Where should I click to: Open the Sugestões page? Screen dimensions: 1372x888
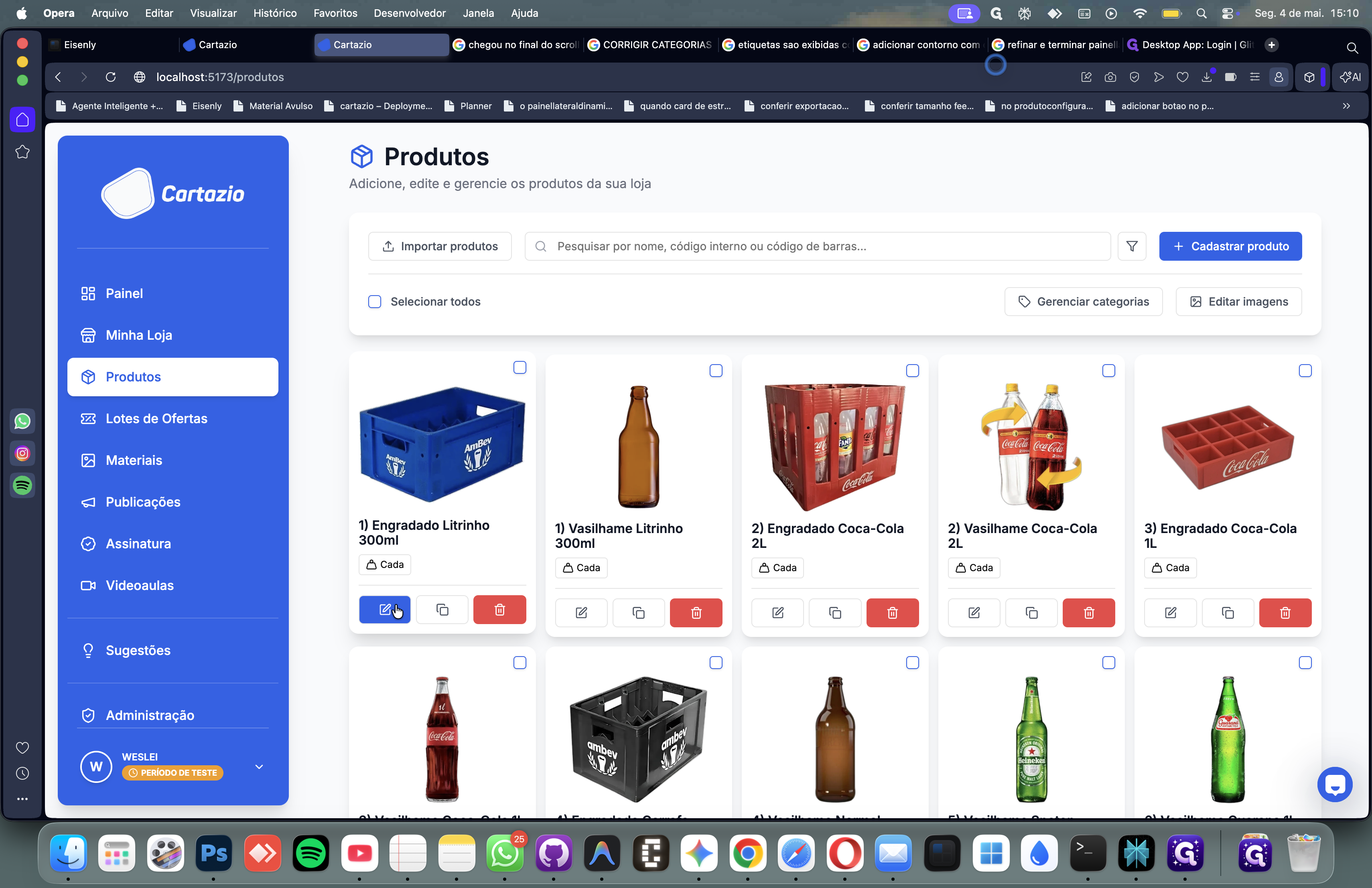point(173,650)
